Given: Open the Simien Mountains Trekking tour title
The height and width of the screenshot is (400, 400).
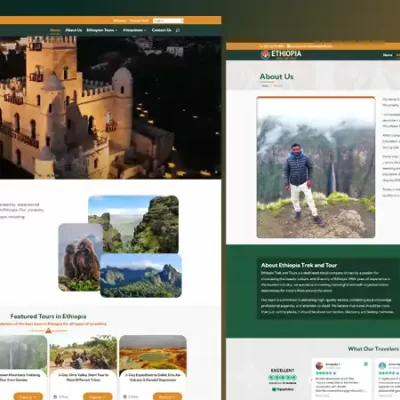Looking at the screenshot, I should [x=19, y=377].
